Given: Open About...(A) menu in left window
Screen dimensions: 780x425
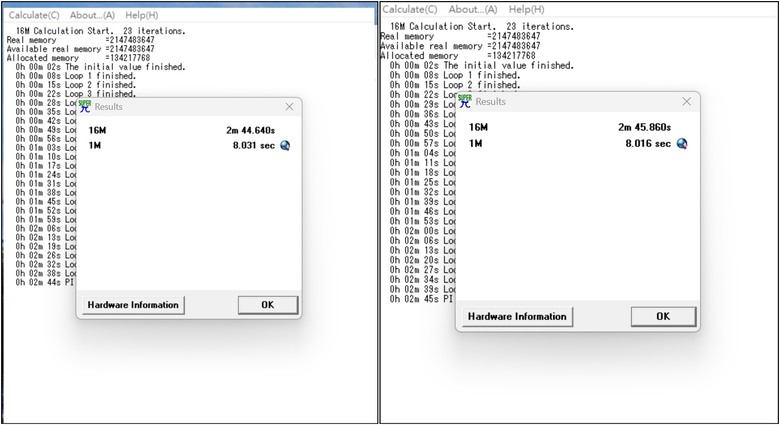Looking at the screenshot, I should 92,15.
